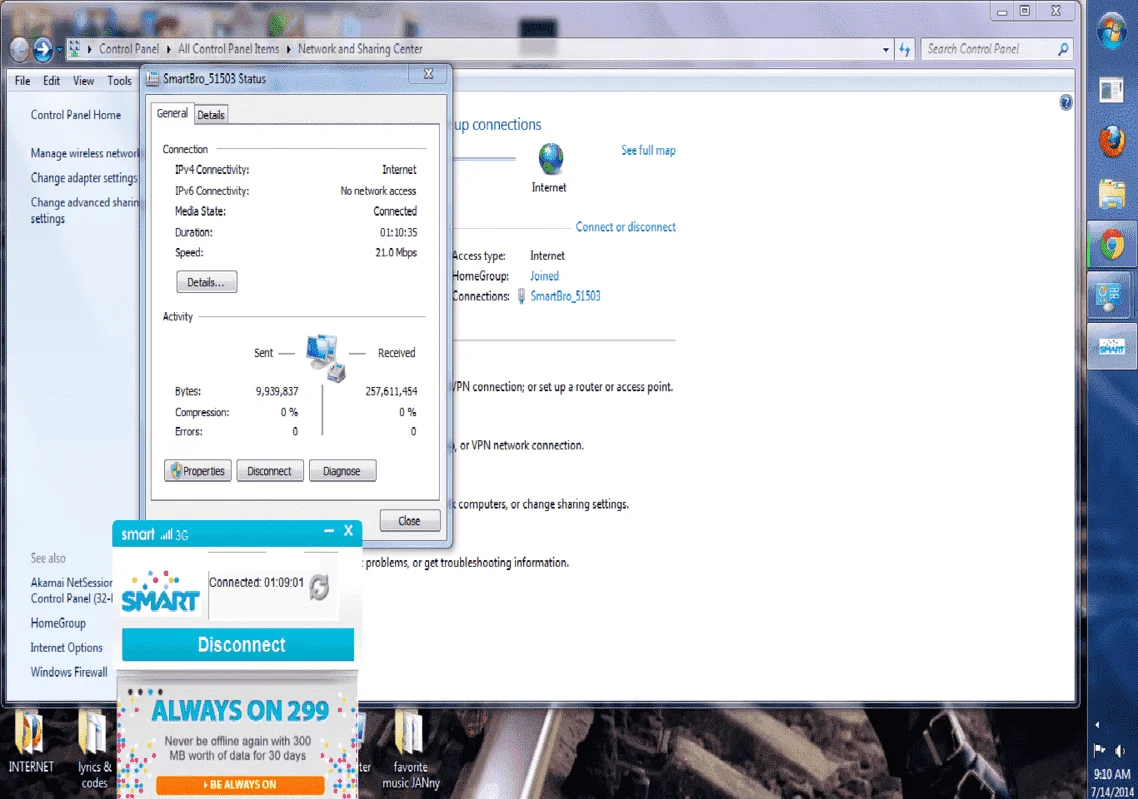Click the Smart refresh connection icon

pos(319,586)
